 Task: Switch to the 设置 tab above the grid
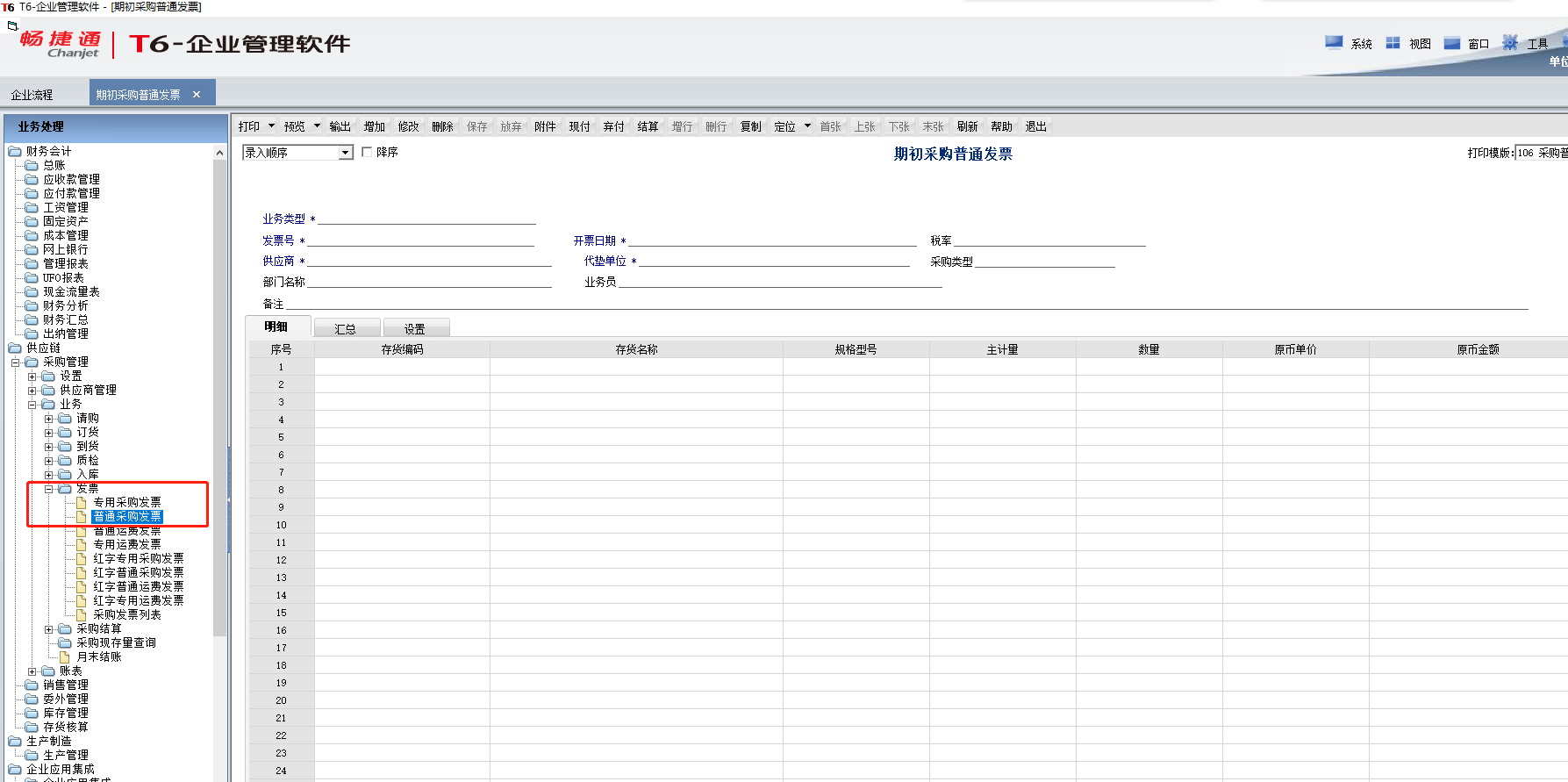415,328
